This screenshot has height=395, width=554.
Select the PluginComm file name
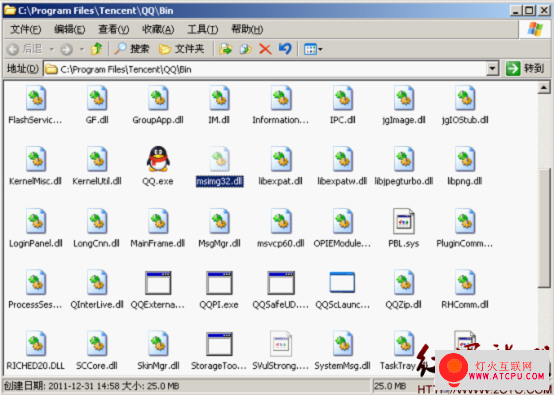tap(465, 243)
